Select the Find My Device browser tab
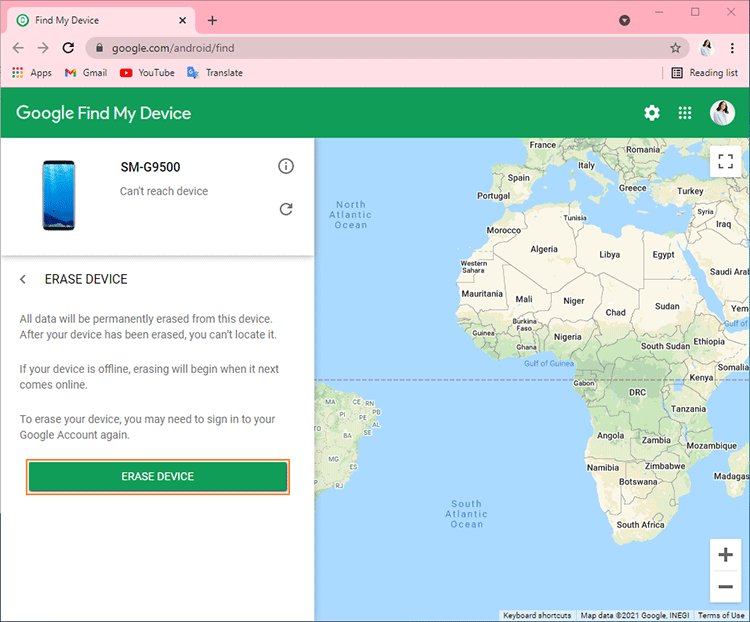The image size is (750, 622). tap(100, 21)
